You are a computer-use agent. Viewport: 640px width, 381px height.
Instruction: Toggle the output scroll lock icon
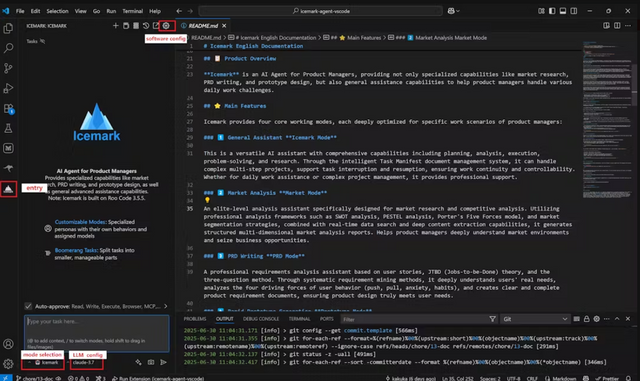[x=587, y=319]
